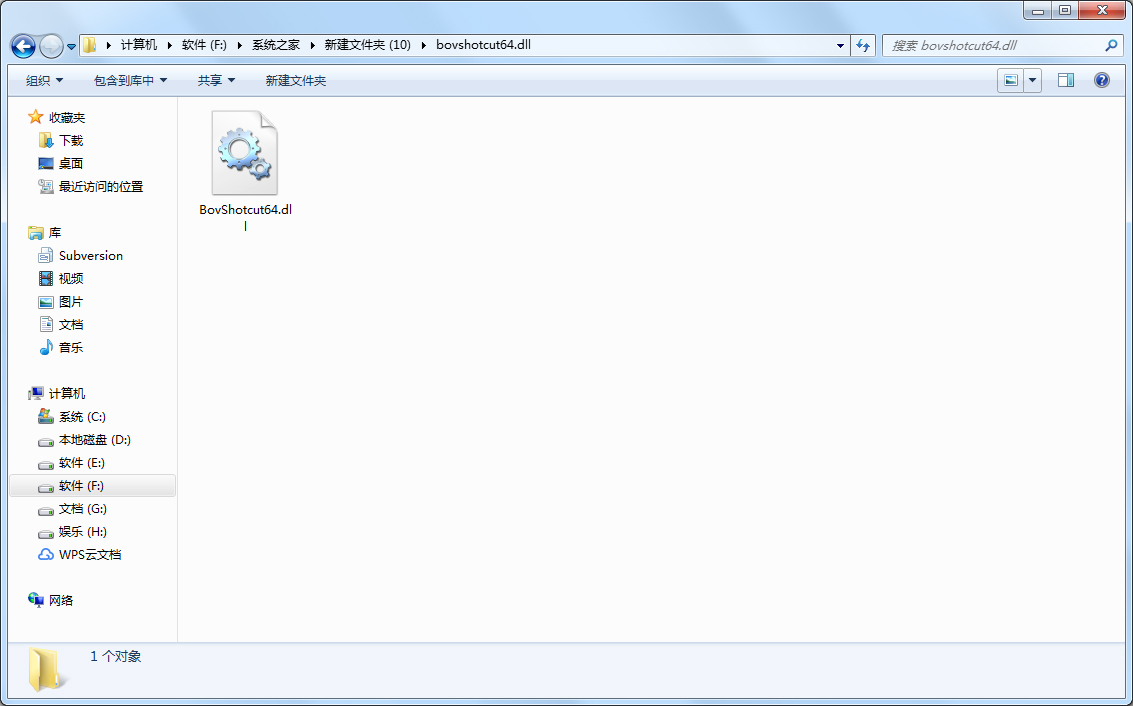Select 系统 (C:) drive in sidebar
This screenshot has height=706, width=1133.
click(x=81, y=416)
